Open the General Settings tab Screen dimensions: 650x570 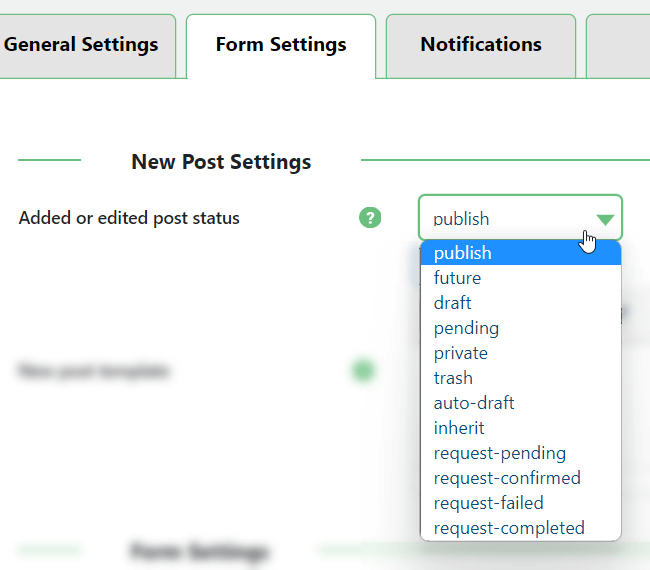81,45
